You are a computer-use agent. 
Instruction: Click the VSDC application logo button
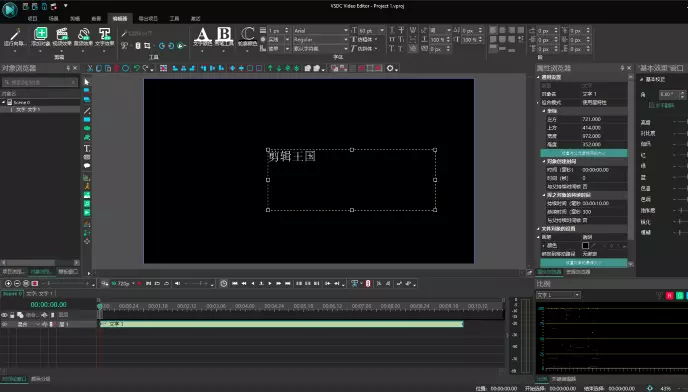click(9, 9)
